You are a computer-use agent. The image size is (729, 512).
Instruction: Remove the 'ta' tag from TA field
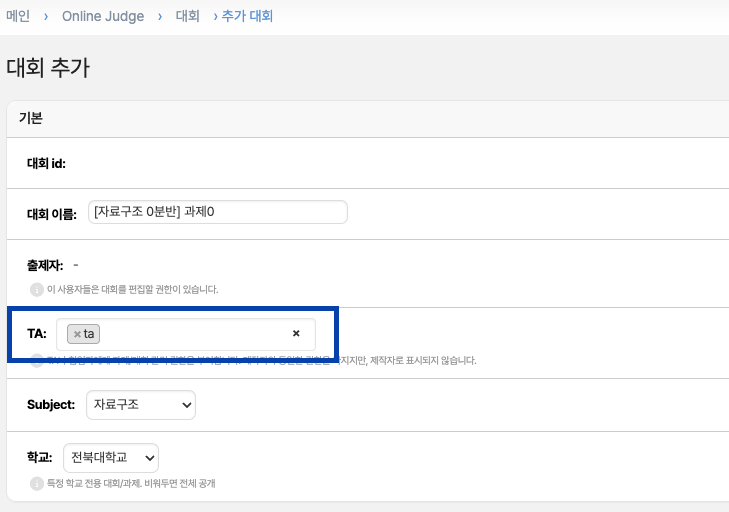coord(77,334)
